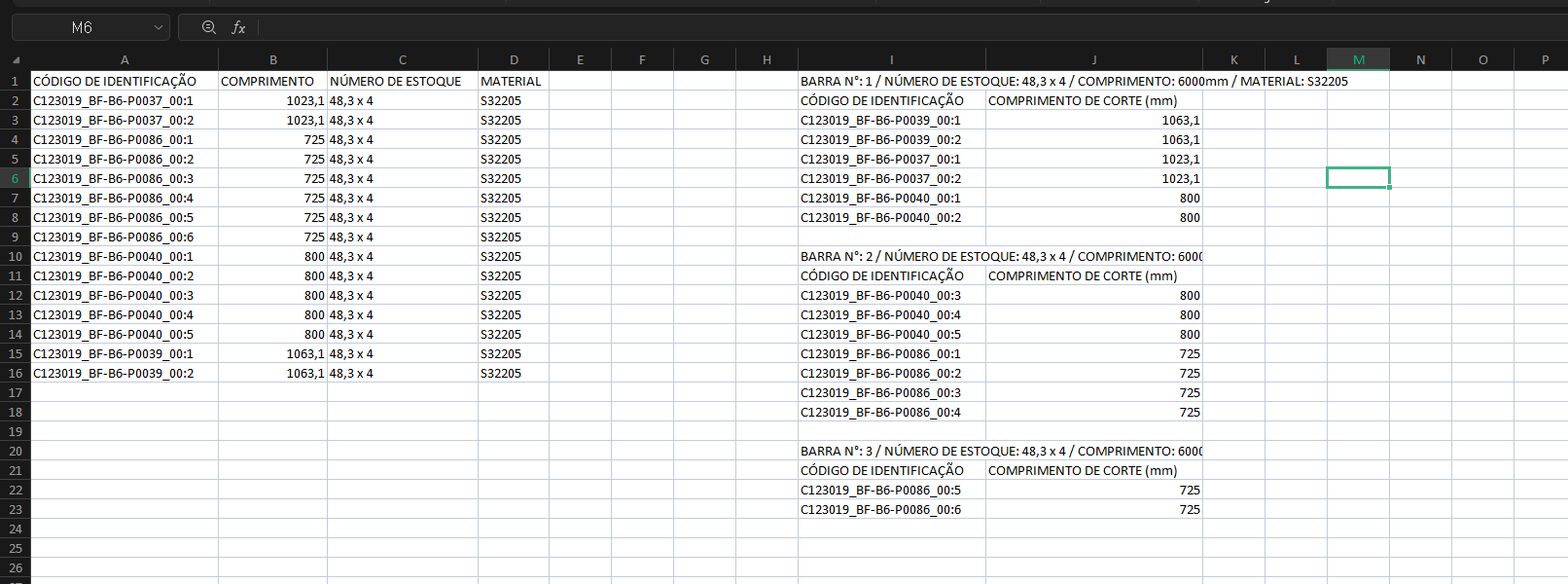Select the BARRA N°: 3 title cell
This screenshot has width=1568, height=584.
tap(891, 451)
